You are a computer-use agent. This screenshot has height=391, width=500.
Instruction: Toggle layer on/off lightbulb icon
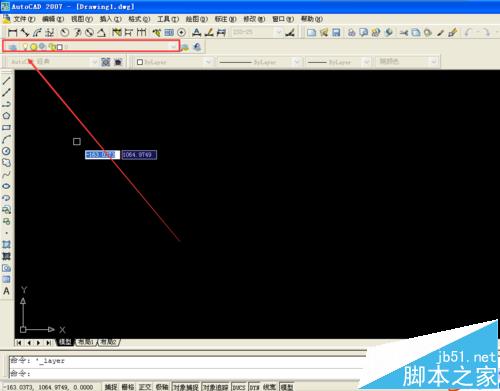25,47
